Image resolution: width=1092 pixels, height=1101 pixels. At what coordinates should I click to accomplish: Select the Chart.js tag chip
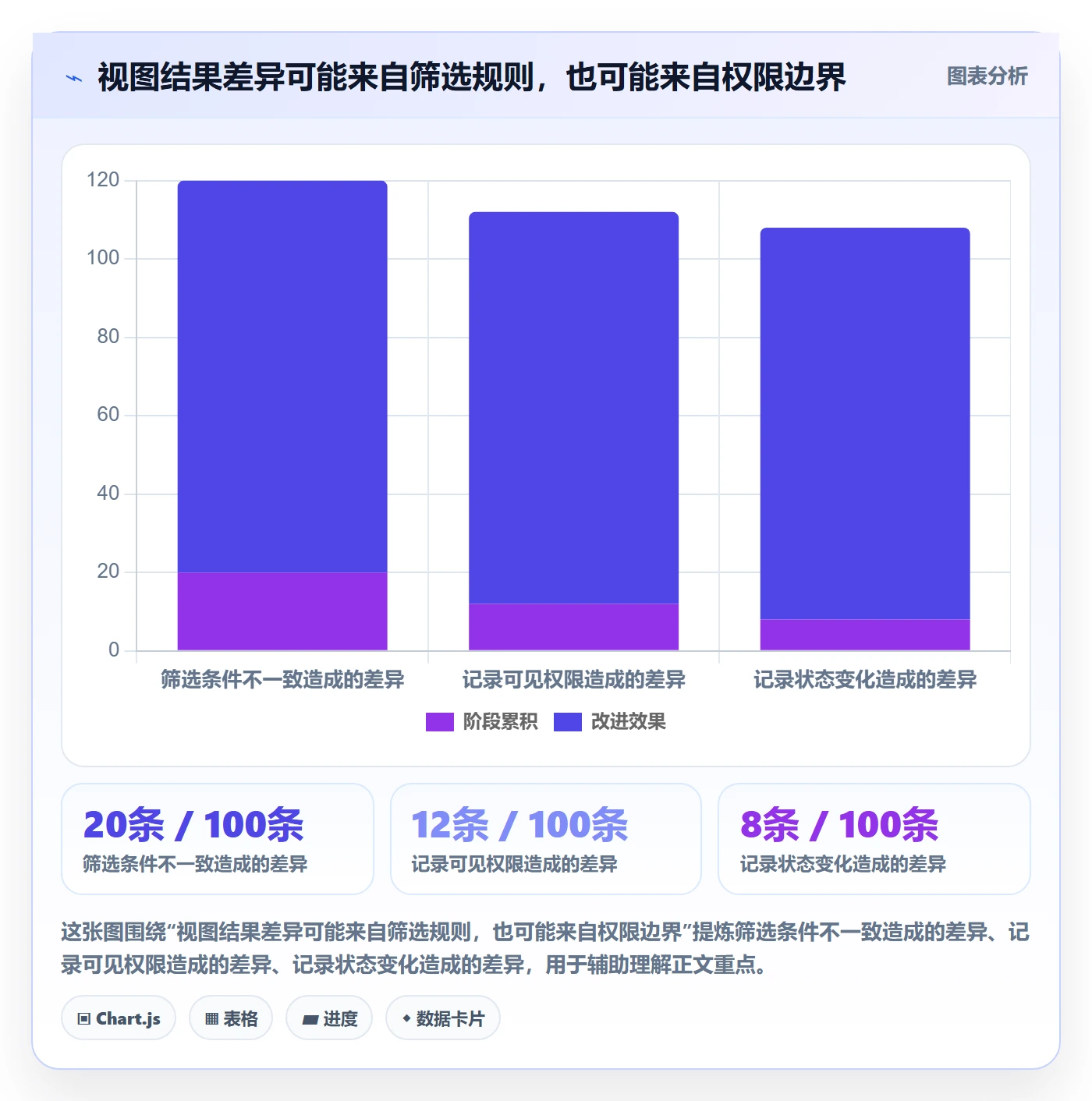pyautogui.click(x=119, y=1018)
